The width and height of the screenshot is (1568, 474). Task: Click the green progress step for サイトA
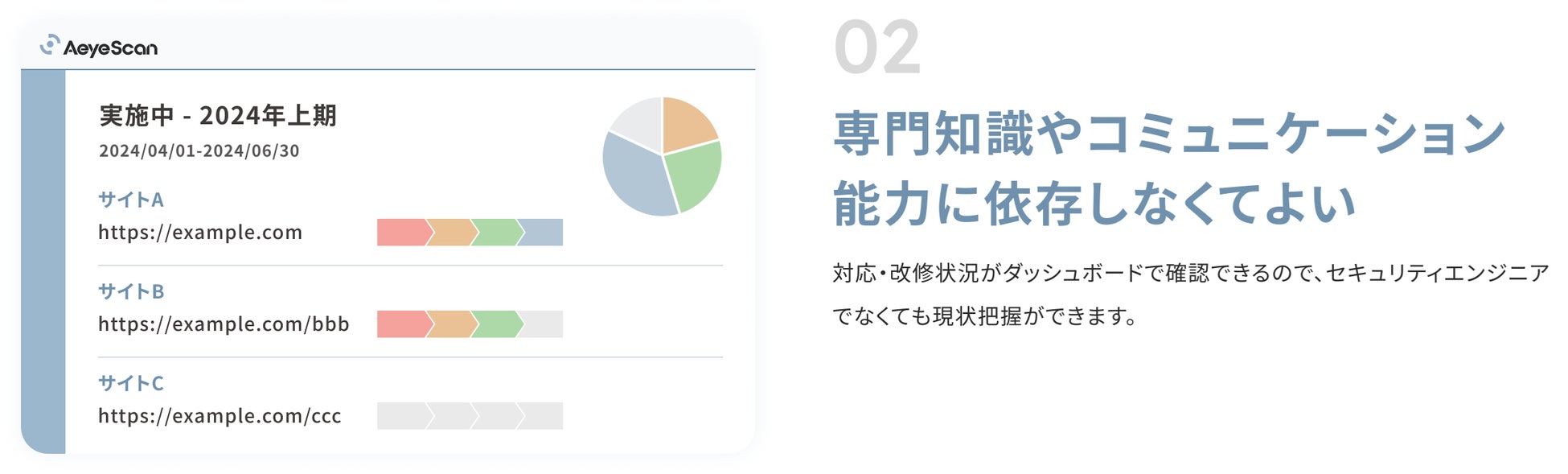point(496,233)
